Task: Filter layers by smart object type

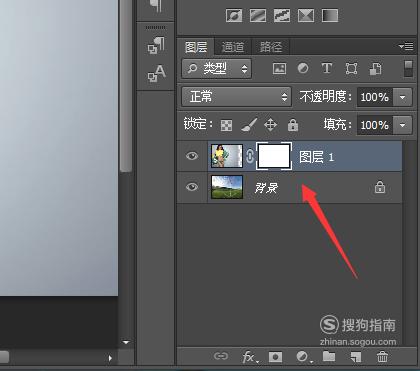Action: [376, 69]
